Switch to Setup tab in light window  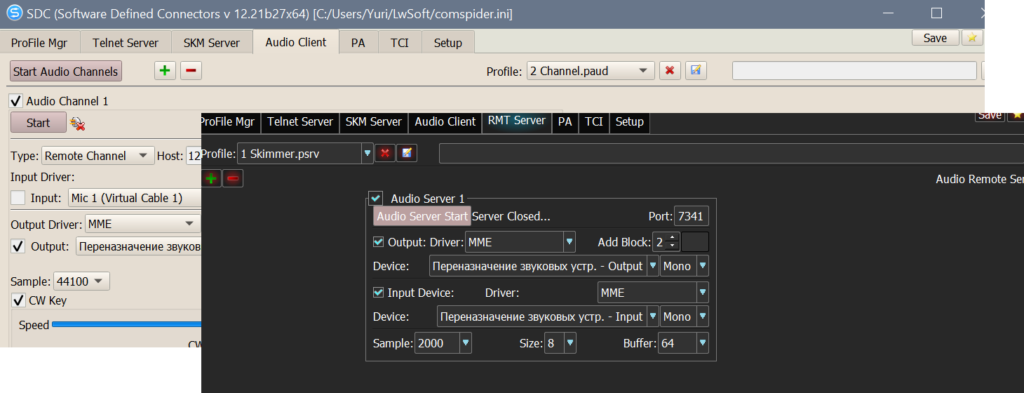tap(448, 43)
